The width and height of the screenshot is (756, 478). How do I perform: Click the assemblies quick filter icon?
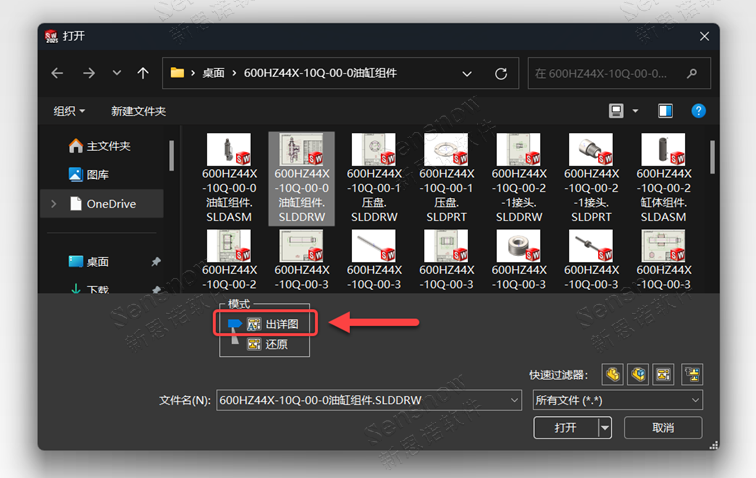[x=638, y=375]
